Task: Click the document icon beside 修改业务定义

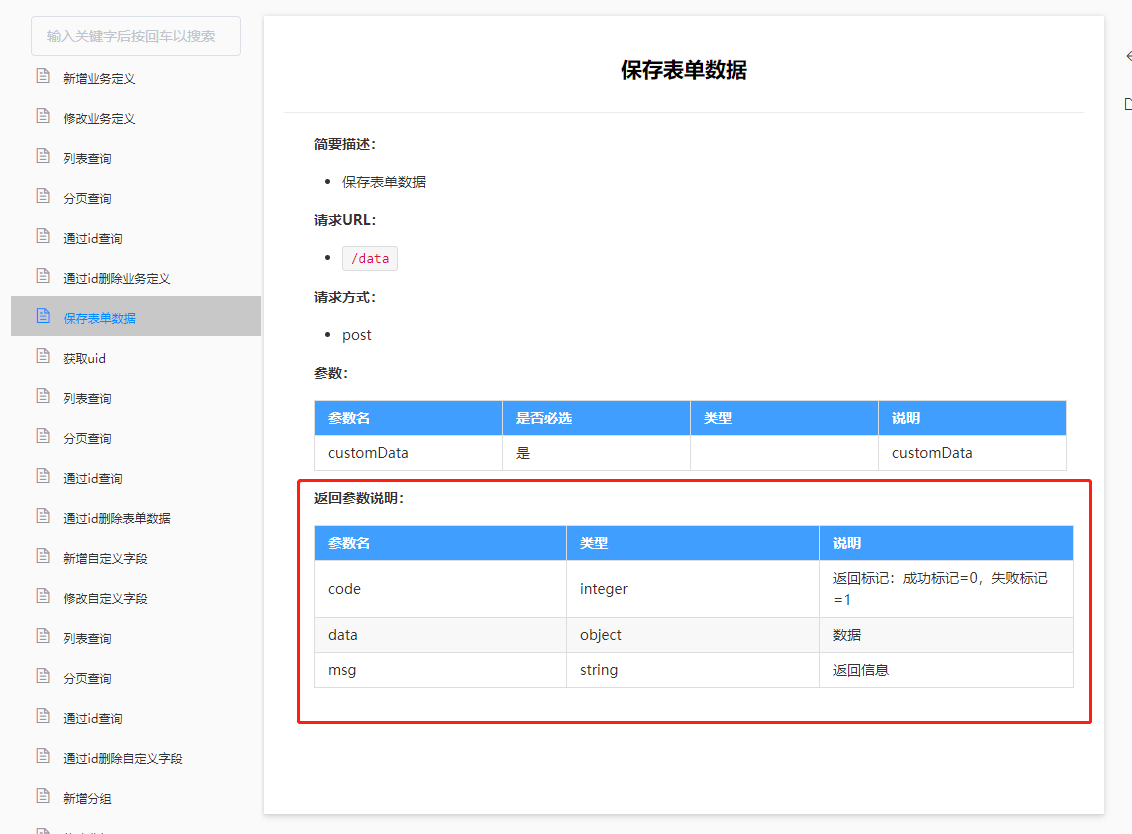Action: (42, 117)
